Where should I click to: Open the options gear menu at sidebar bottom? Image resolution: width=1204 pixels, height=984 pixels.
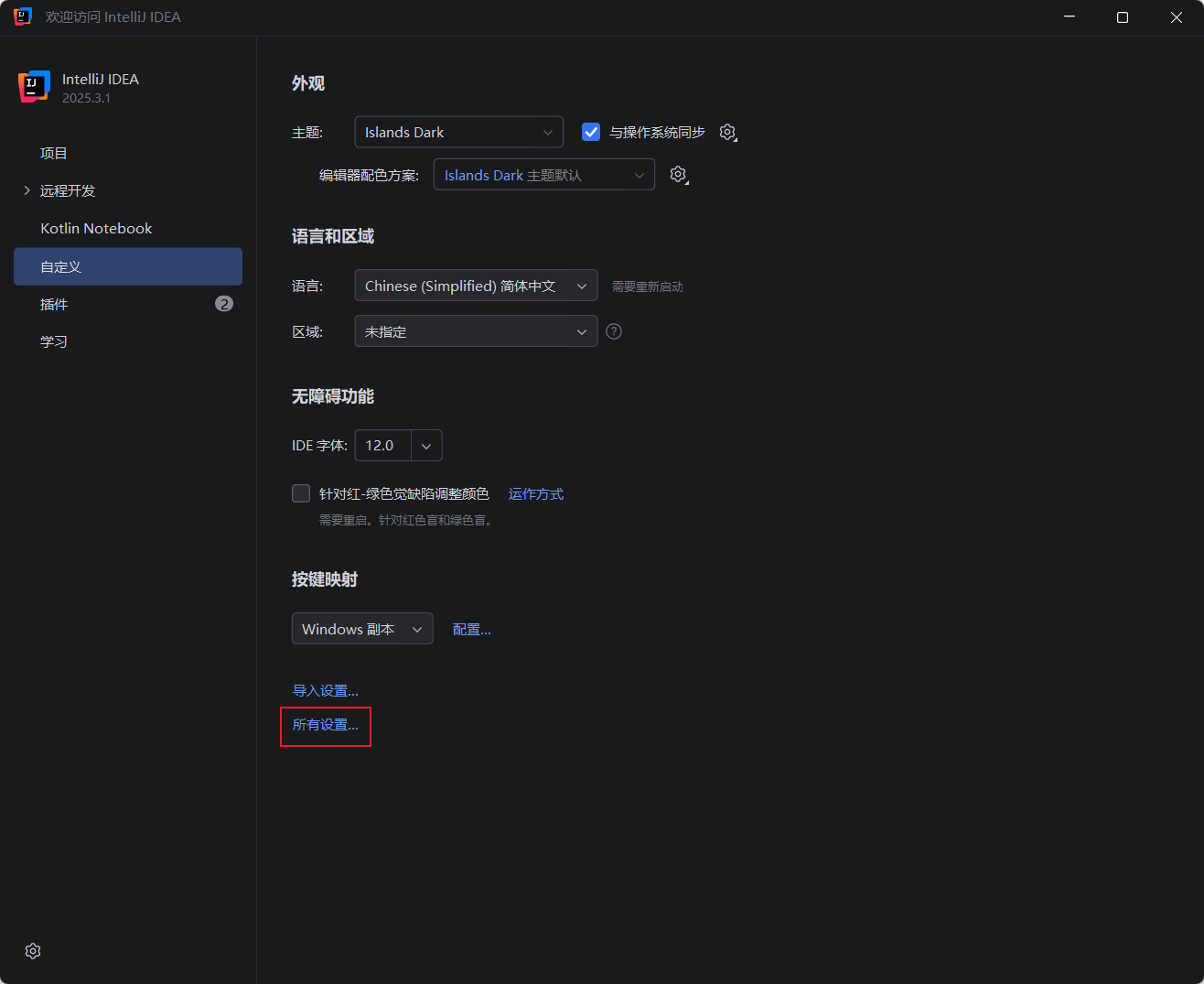(33, 951)
